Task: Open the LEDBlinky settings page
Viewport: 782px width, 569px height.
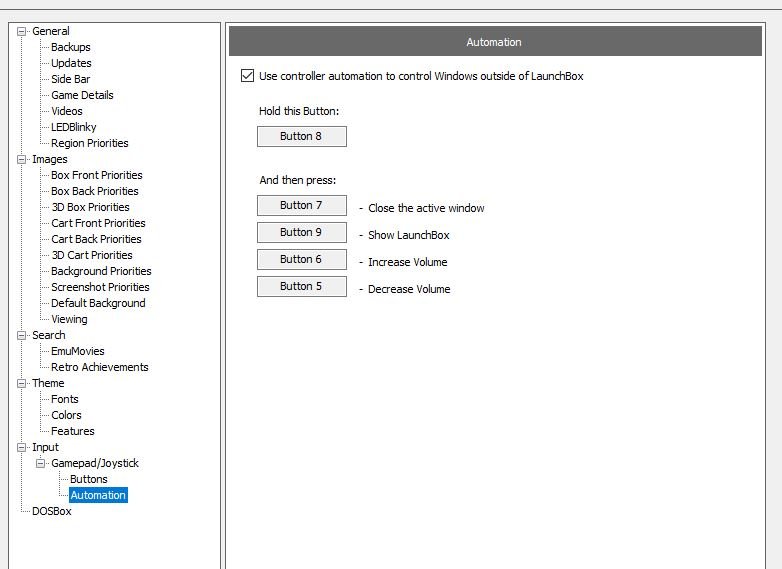Action: 73,127
